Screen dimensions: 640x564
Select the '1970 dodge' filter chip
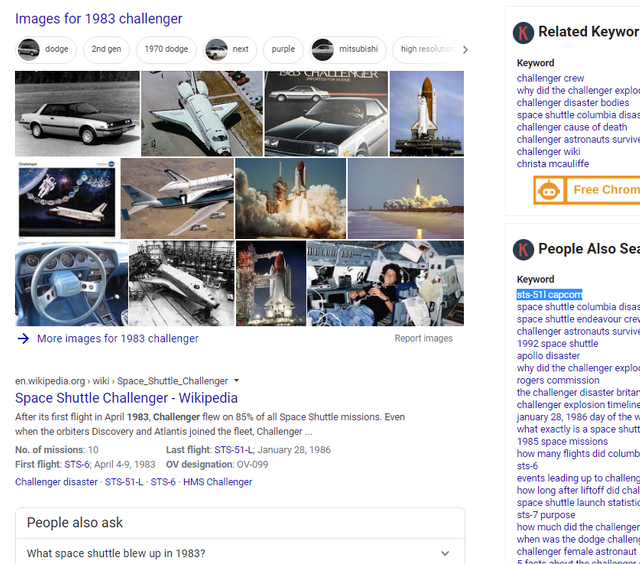(166, 49)
